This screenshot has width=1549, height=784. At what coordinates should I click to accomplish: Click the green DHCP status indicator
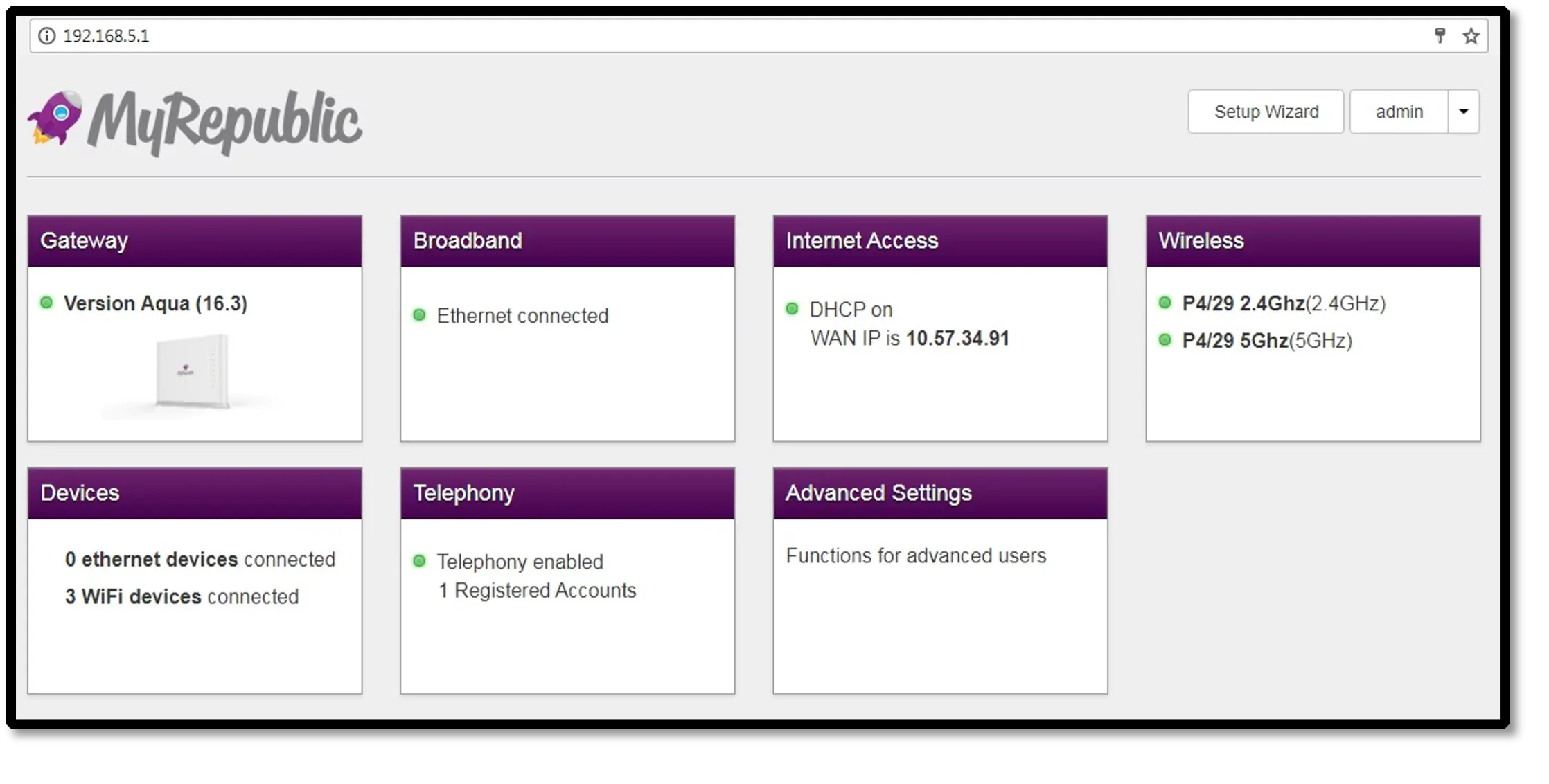point(792,309)
